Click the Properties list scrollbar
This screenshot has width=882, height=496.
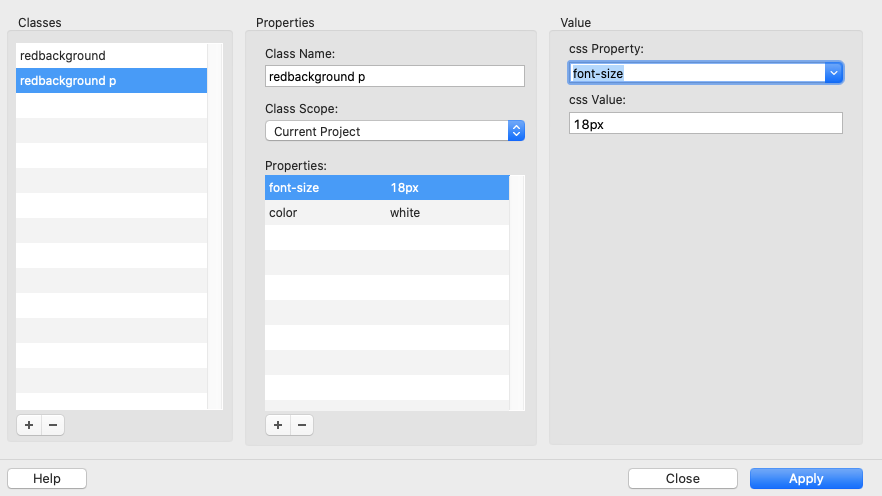pyautogui.click(x=517, y=290)
